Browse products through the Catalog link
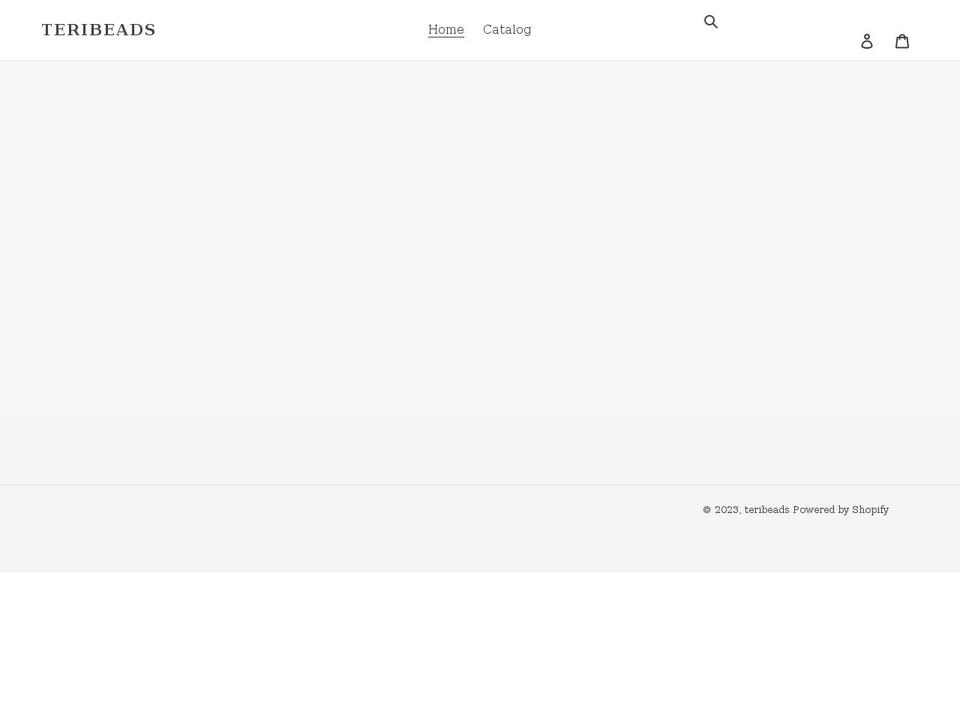 pos(507,30)
